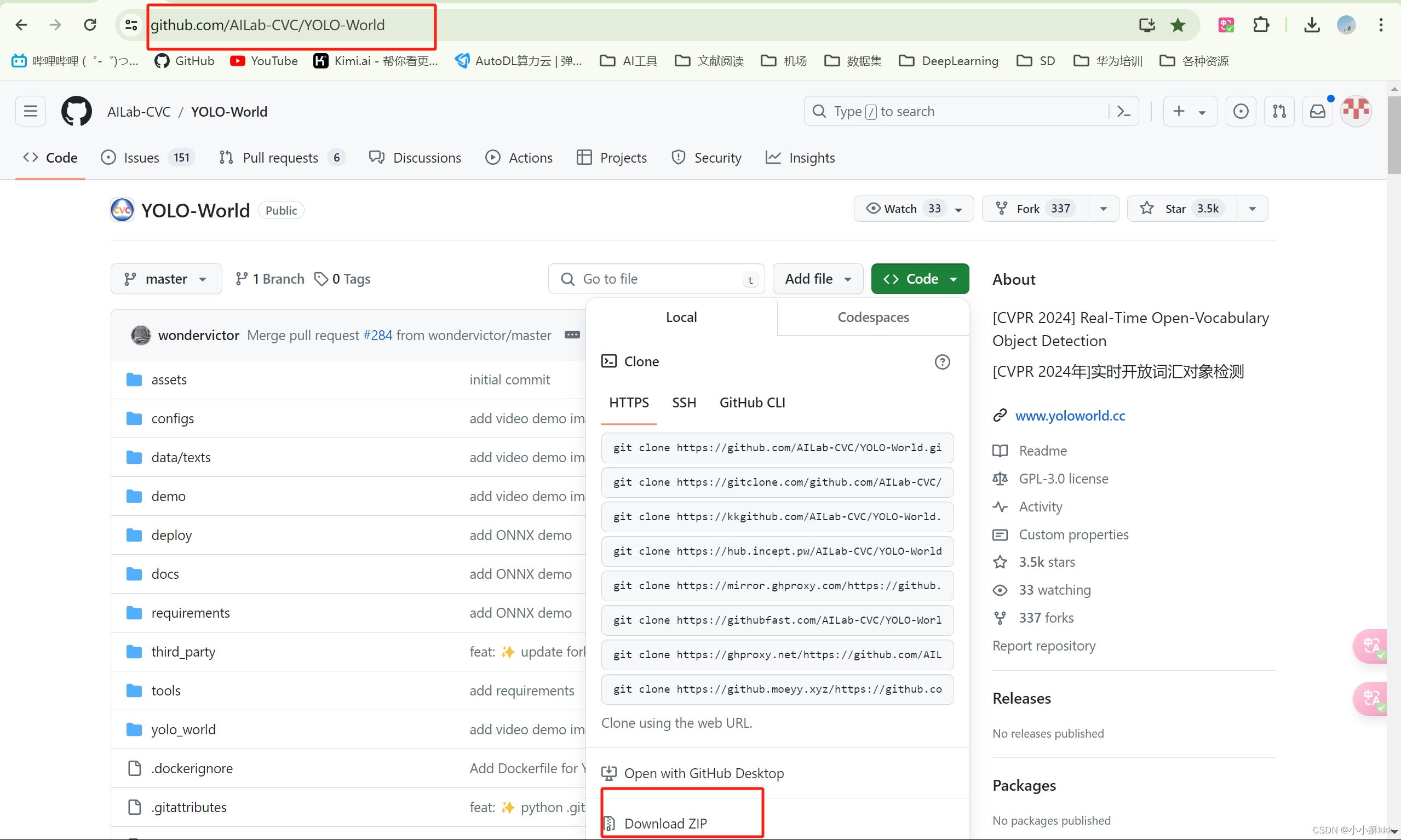Open the www.yoloworld.cc link
1401x840 pixels.
pos(1070,416)
